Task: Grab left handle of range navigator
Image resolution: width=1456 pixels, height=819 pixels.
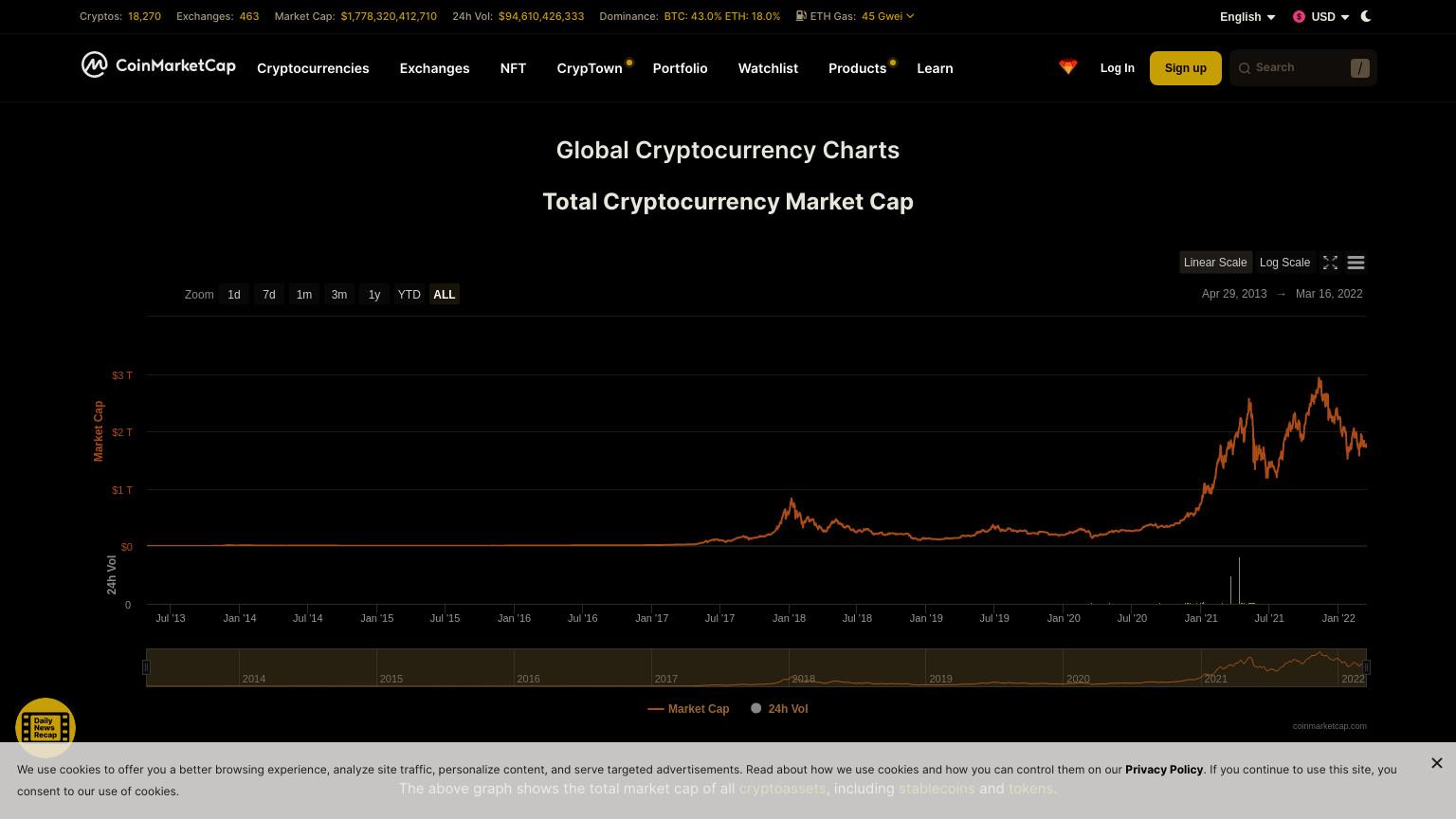Action: (146, 667)
